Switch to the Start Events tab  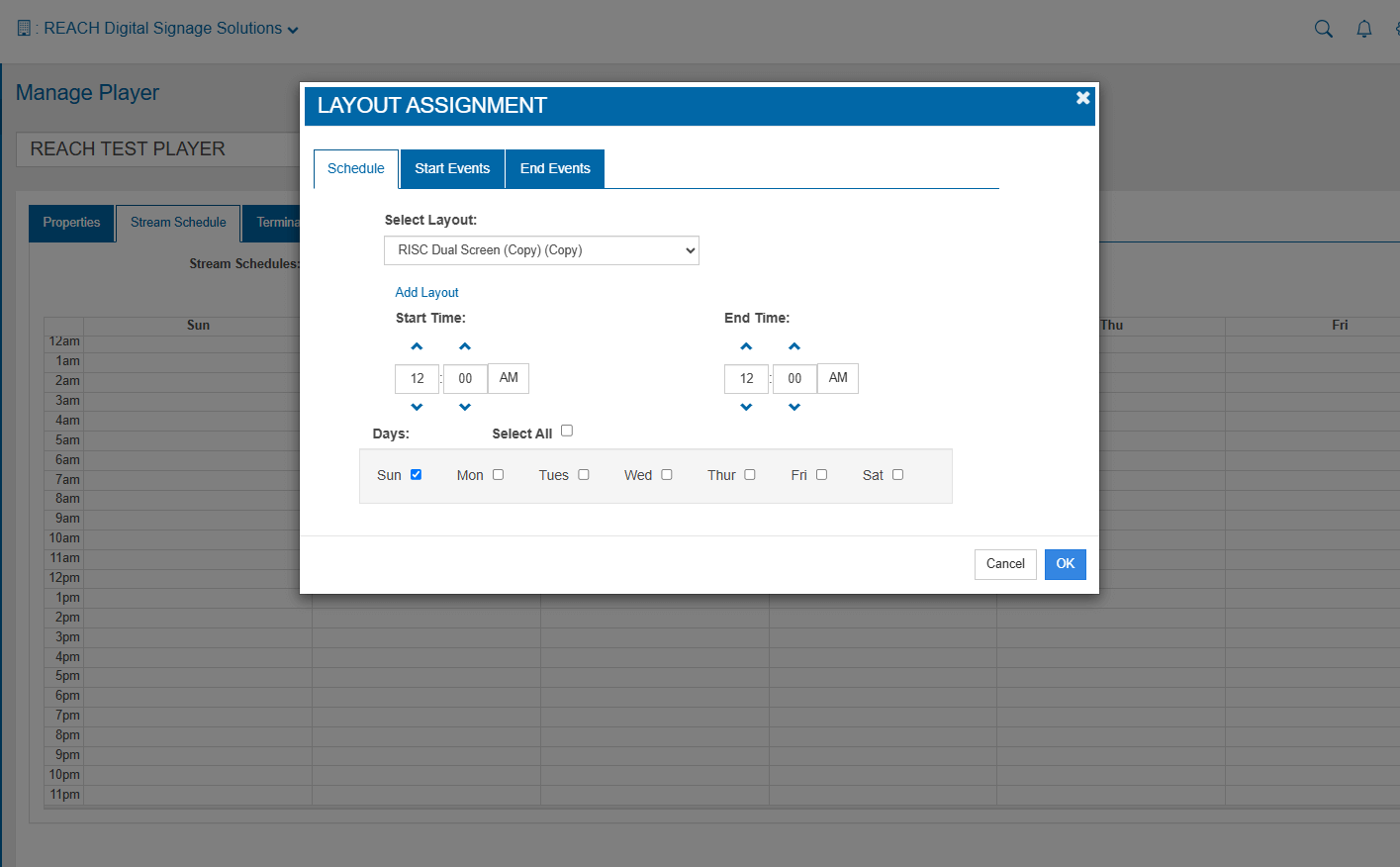click(x=452, y=168)
